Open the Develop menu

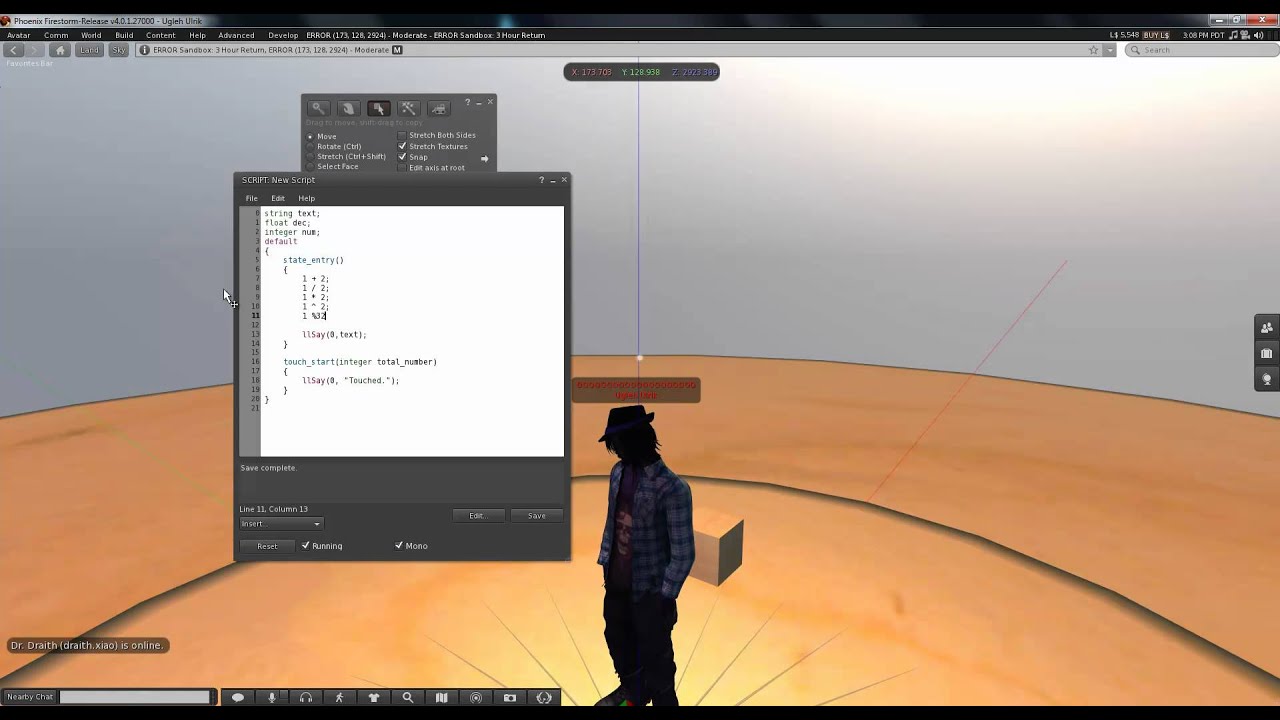[x=283, y=35]
